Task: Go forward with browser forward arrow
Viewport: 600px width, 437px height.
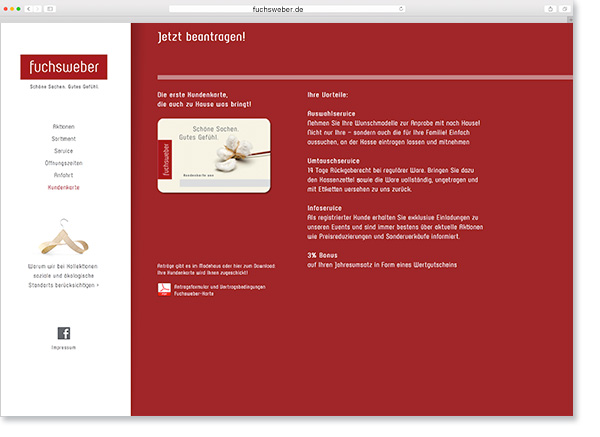Action: (x=38, y=9)
